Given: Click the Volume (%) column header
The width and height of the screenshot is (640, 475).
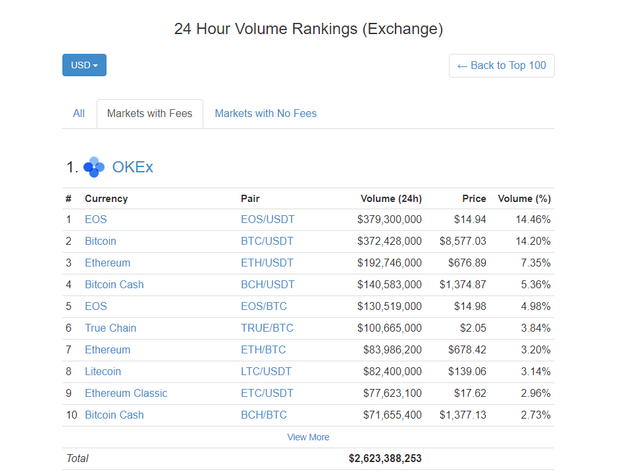Looking at the screenshot, I should tap(524, 199).
